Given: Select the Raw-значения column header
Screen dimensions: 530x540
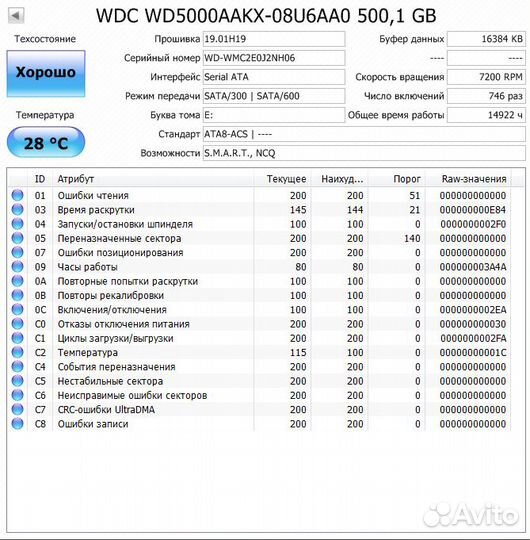Looking at the screenshot, I should pyautogui.click(x=474, y=179).
